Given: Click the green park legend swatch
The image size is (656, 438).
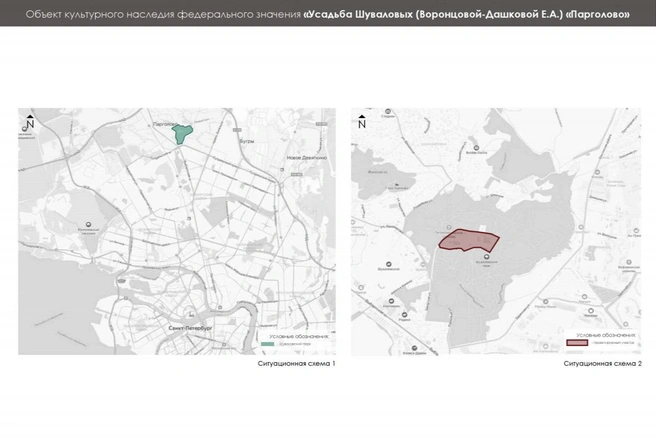Looking at the screenshot, I should (x=267, y=344).
